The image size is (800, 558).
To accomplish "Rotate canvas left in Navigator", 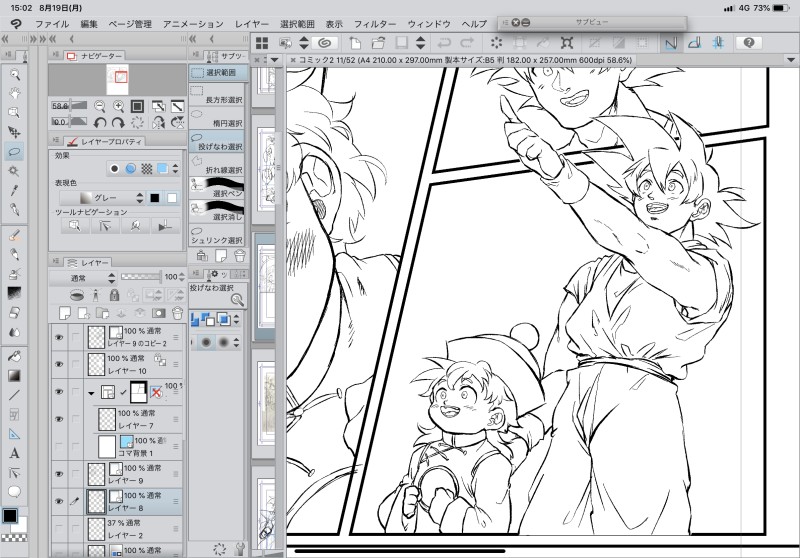I will tap(100, 122).
